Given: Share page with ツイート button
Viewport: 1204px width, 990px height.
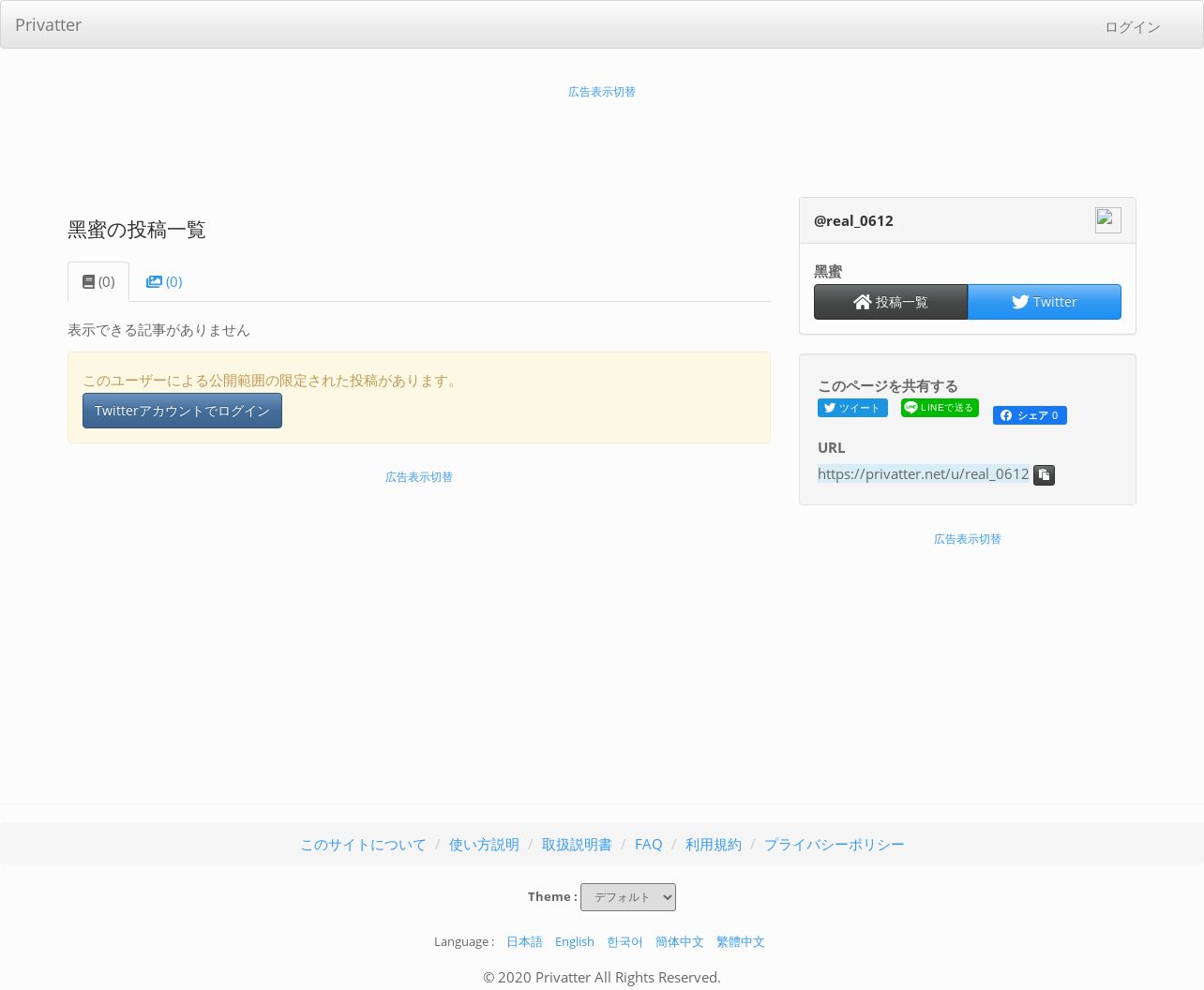Looking at the screenshot, I should [852, 408].
